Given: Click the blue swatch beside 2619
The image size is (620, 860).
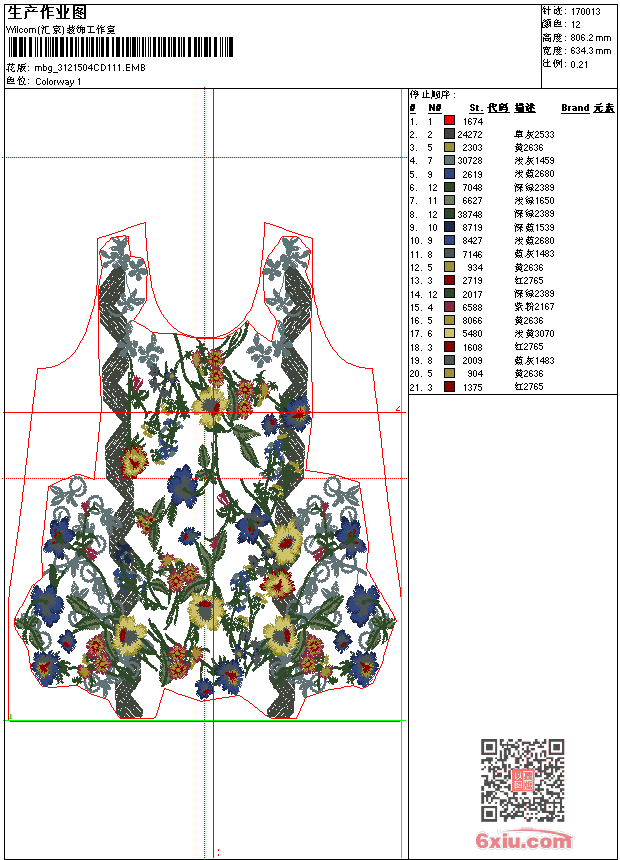Looking at the screenshot, I should point(449,173).
